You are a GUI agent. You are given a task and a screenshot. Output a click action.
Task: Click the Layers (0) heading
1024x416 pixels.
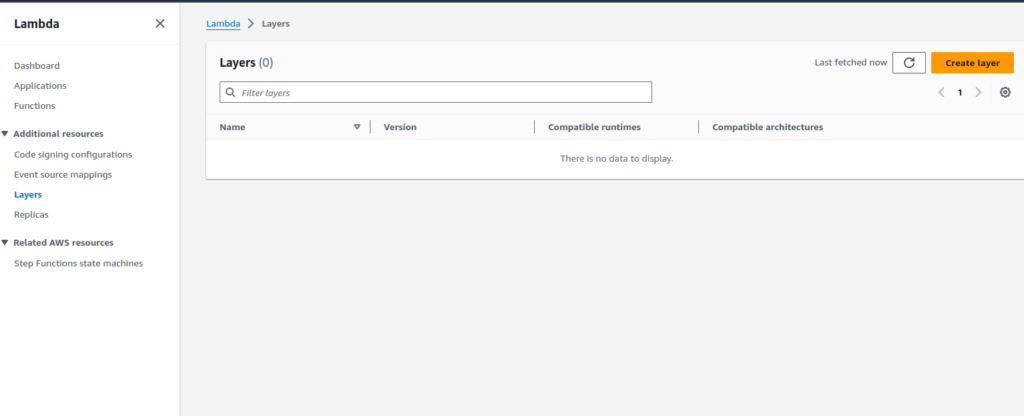tap(246, 63)
